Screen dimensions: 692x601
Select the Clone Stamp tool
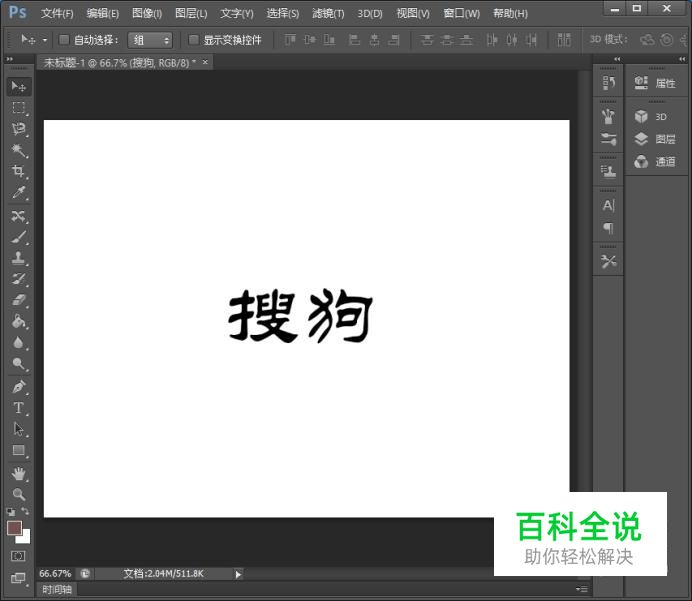tap(19, 258)
